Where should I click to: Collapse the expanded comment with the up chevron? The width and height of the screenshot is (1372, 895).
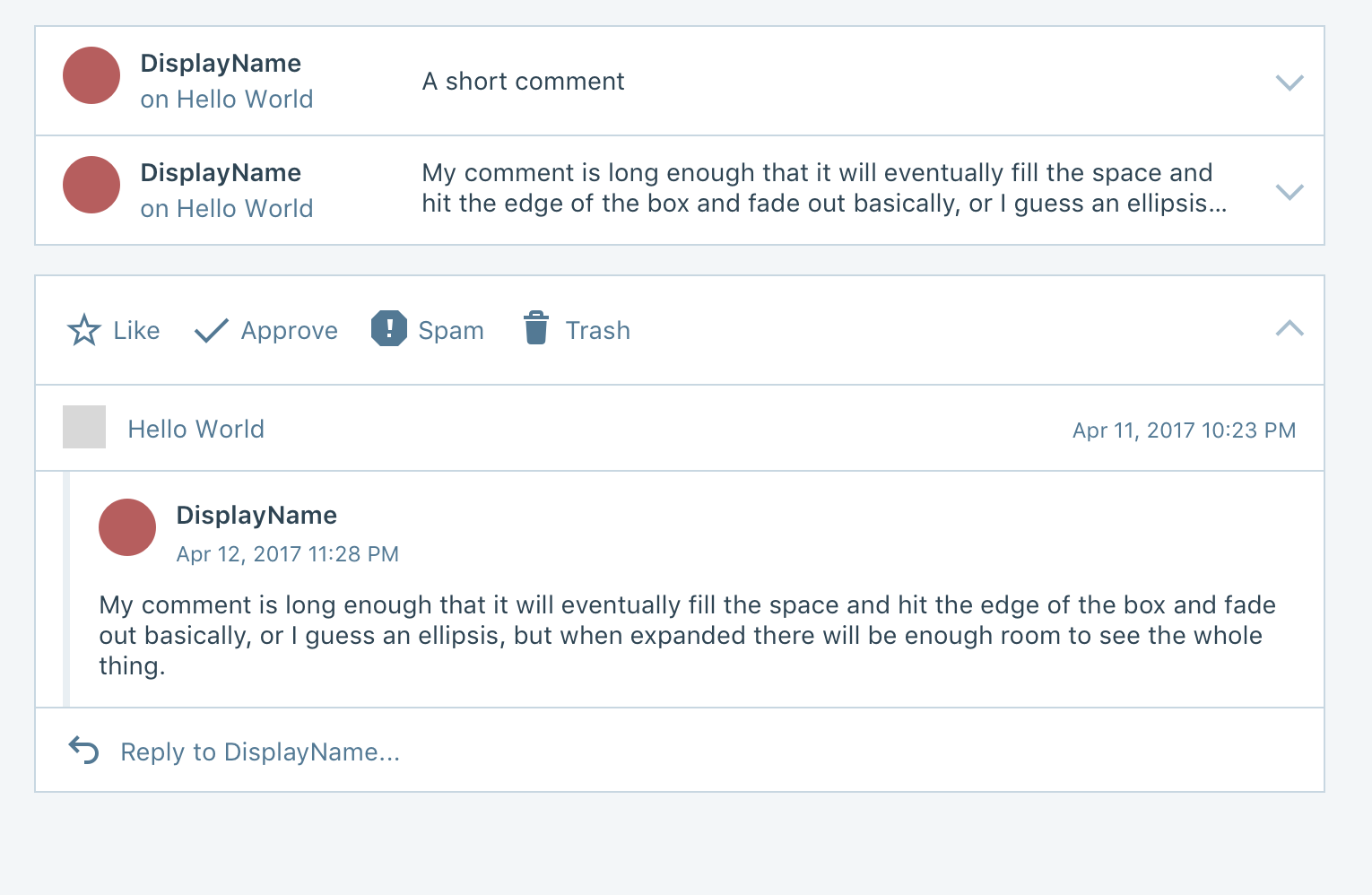(x=1290, y=328)
